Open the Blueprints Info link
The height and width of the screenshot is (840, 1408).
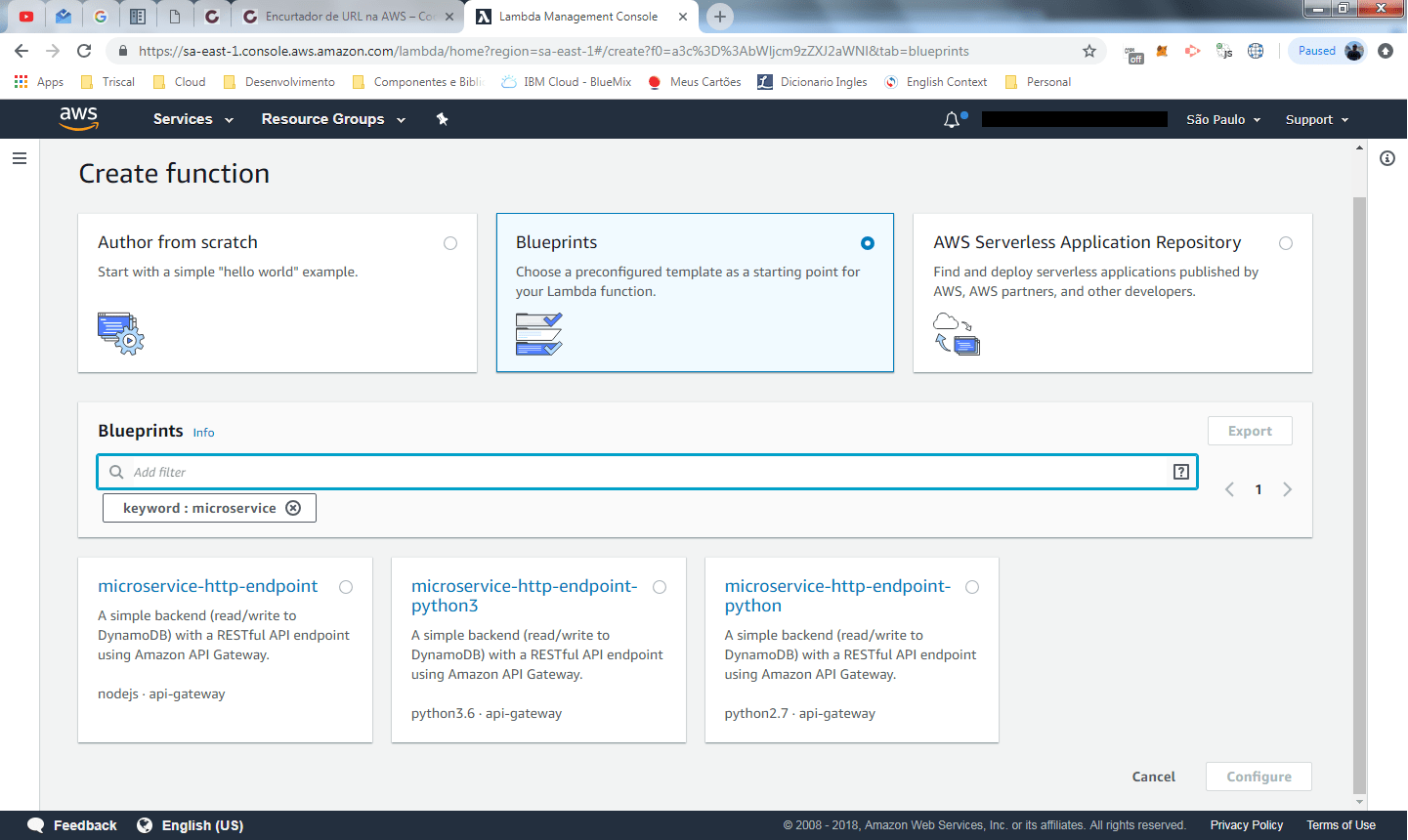pos(203,433)
